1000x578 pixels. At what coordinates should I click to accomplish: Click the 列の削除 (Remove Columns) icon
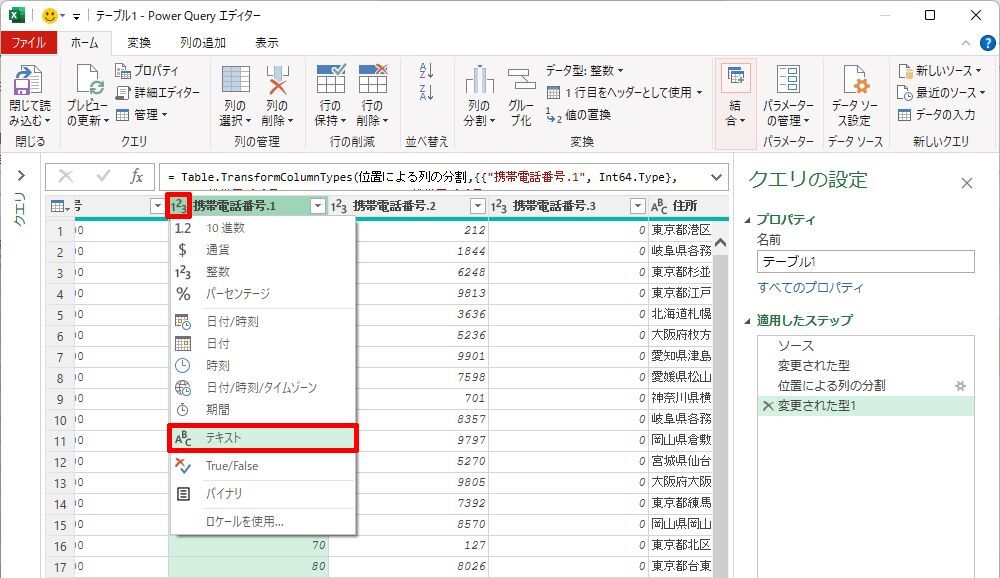pyautogui.click(x=277, y=82)
